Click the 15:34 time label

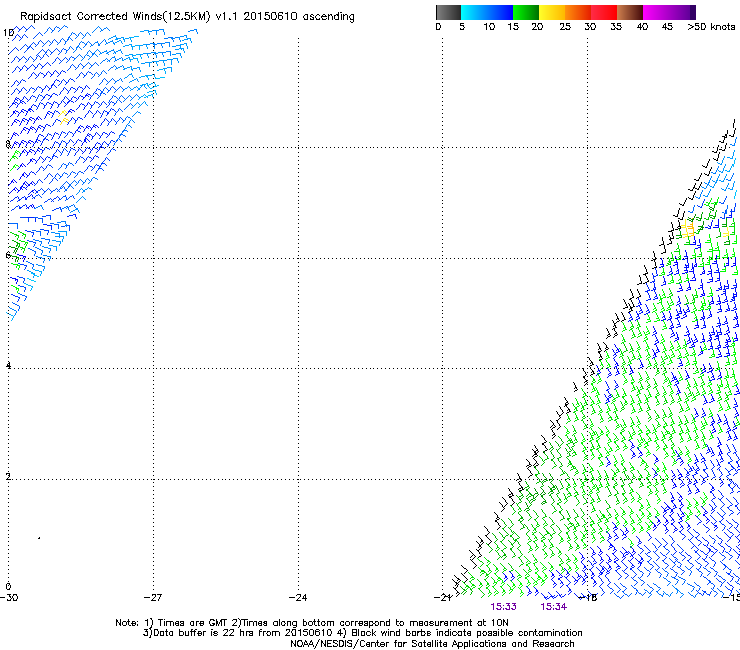pos(554,607)
